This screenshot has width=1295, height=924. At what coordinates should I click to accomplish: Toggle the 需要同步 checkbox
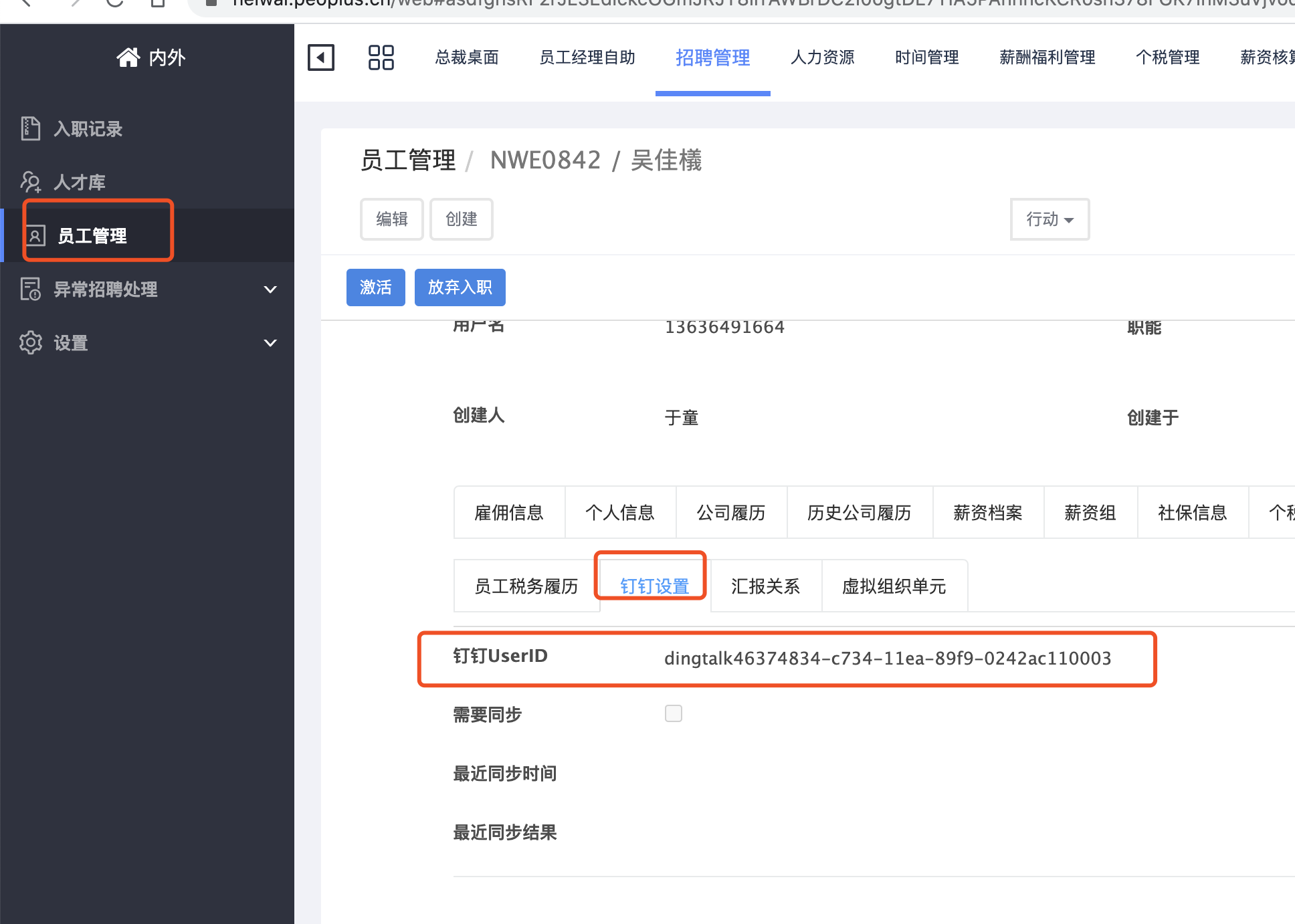tap(674, 713)
